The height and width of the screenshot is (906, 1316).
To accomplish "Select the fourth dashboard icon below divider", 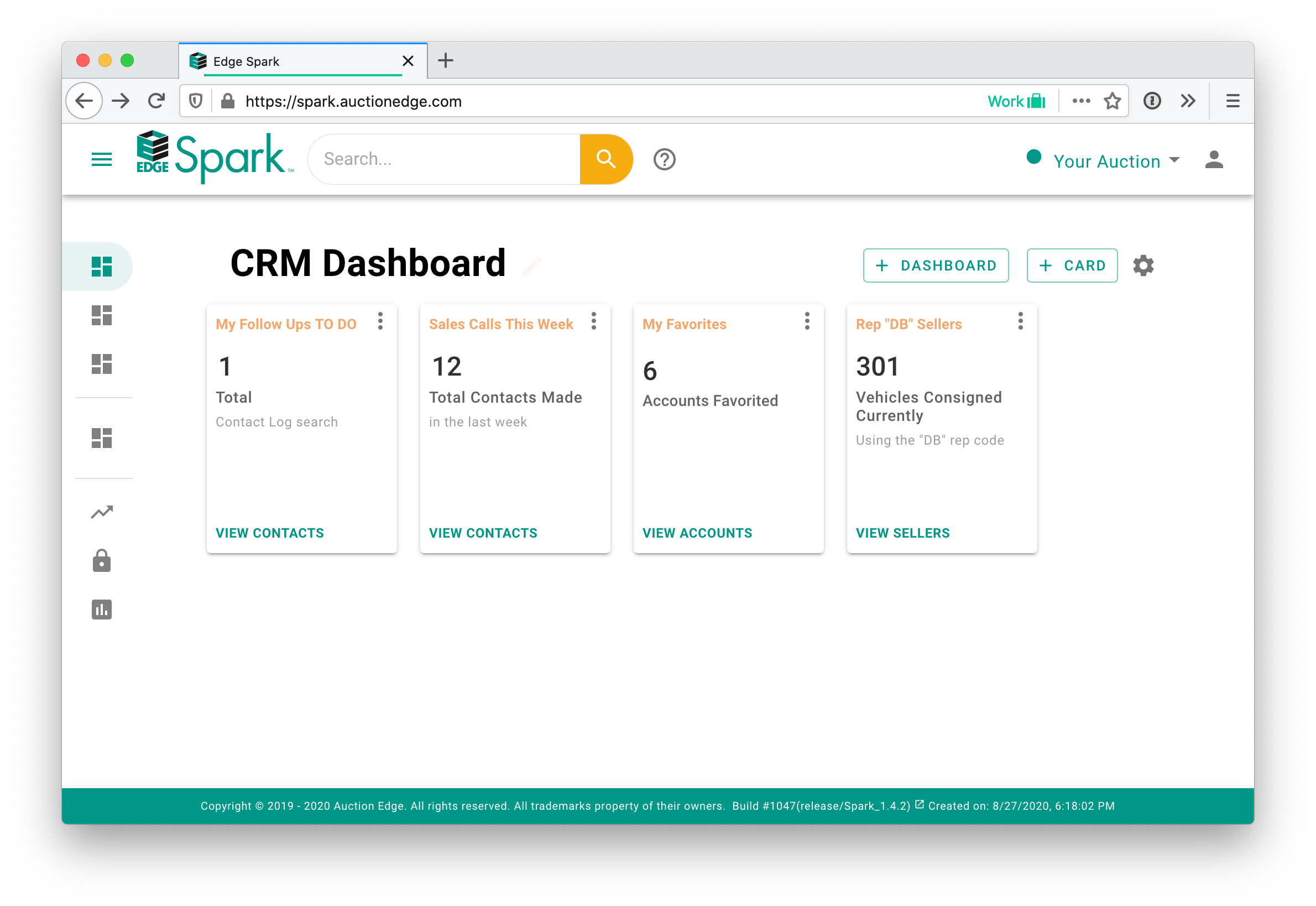I will [x=102, y=438].
